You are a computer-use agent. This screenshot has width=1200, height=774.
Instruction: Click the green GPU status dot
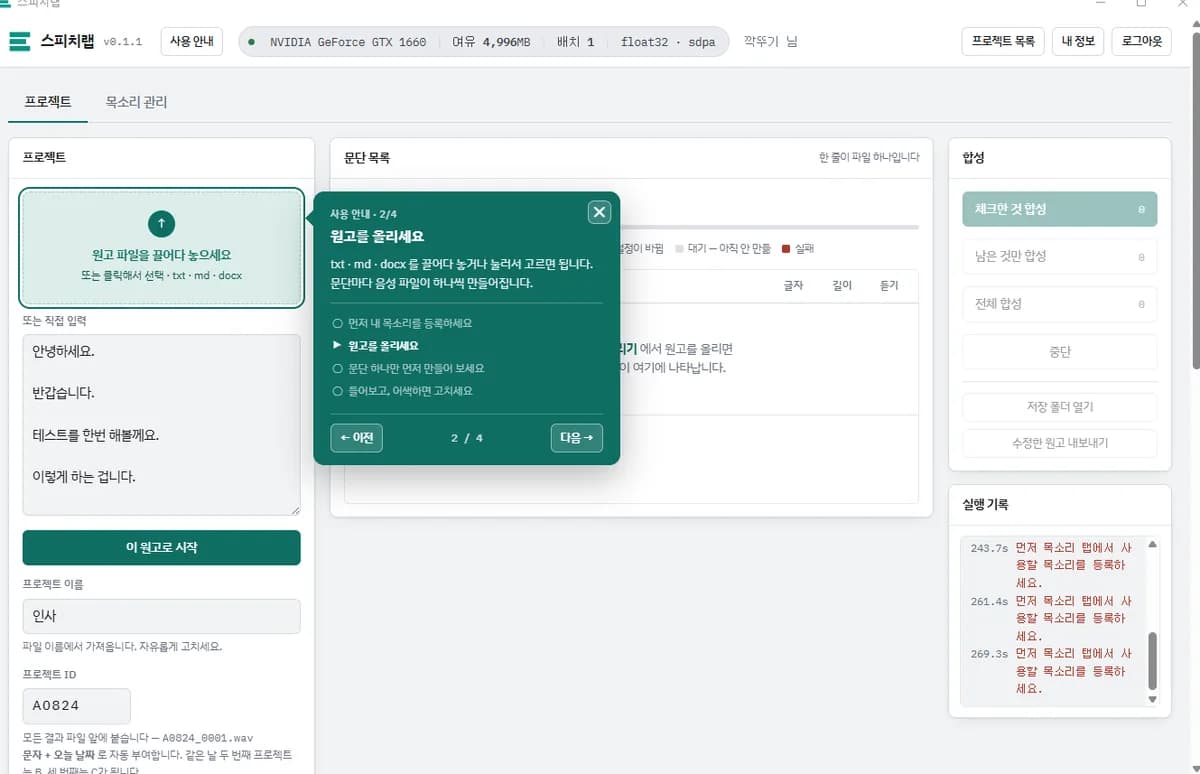[x=251, y=42]
